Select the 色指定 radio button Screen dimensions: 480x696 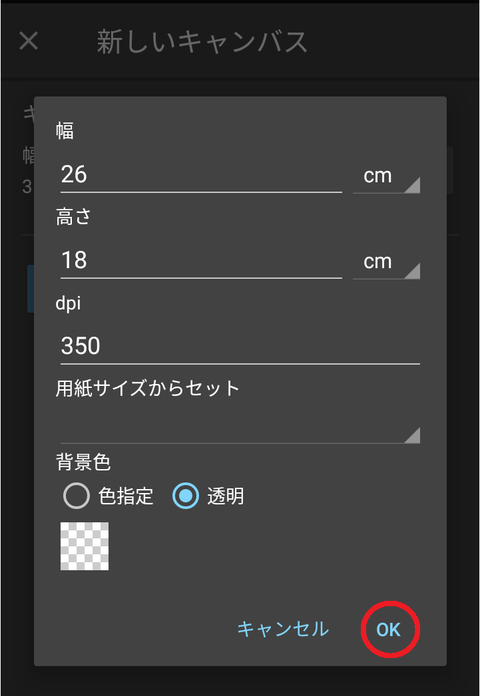[76, 496]
